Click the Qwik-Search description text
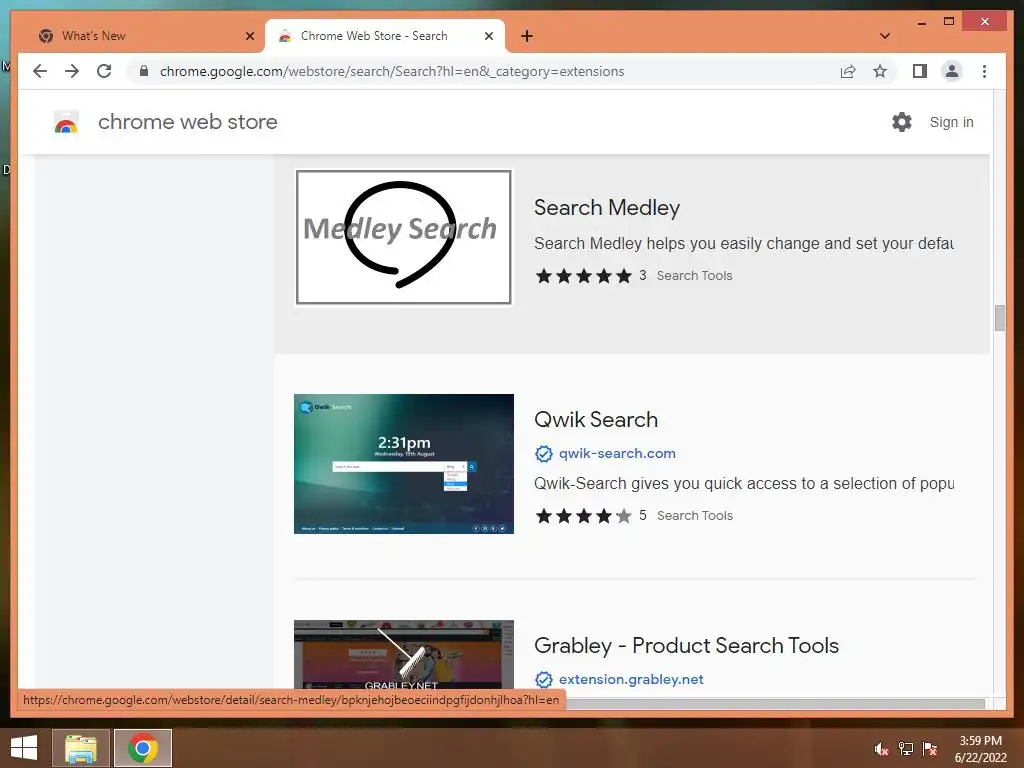 (x=744, y=484)
